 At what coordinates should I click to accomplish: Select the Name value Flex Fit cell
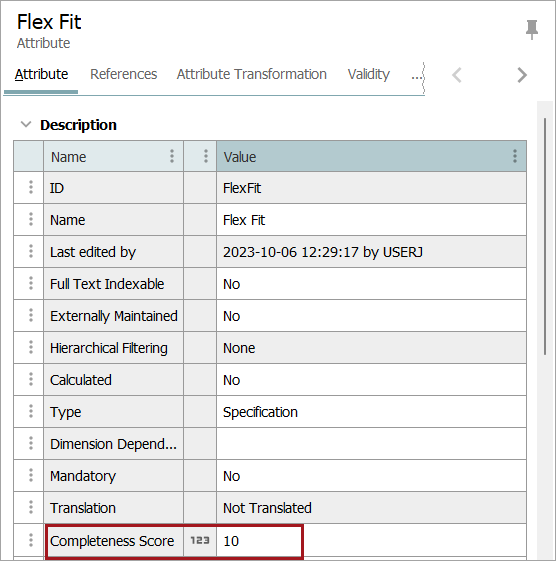(x=371, y=220)
